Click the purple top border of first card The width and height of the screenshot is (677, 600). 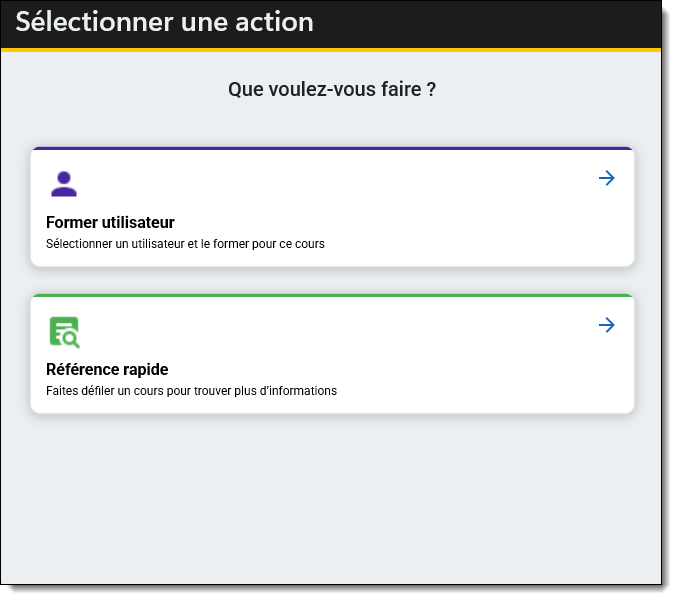332,149
